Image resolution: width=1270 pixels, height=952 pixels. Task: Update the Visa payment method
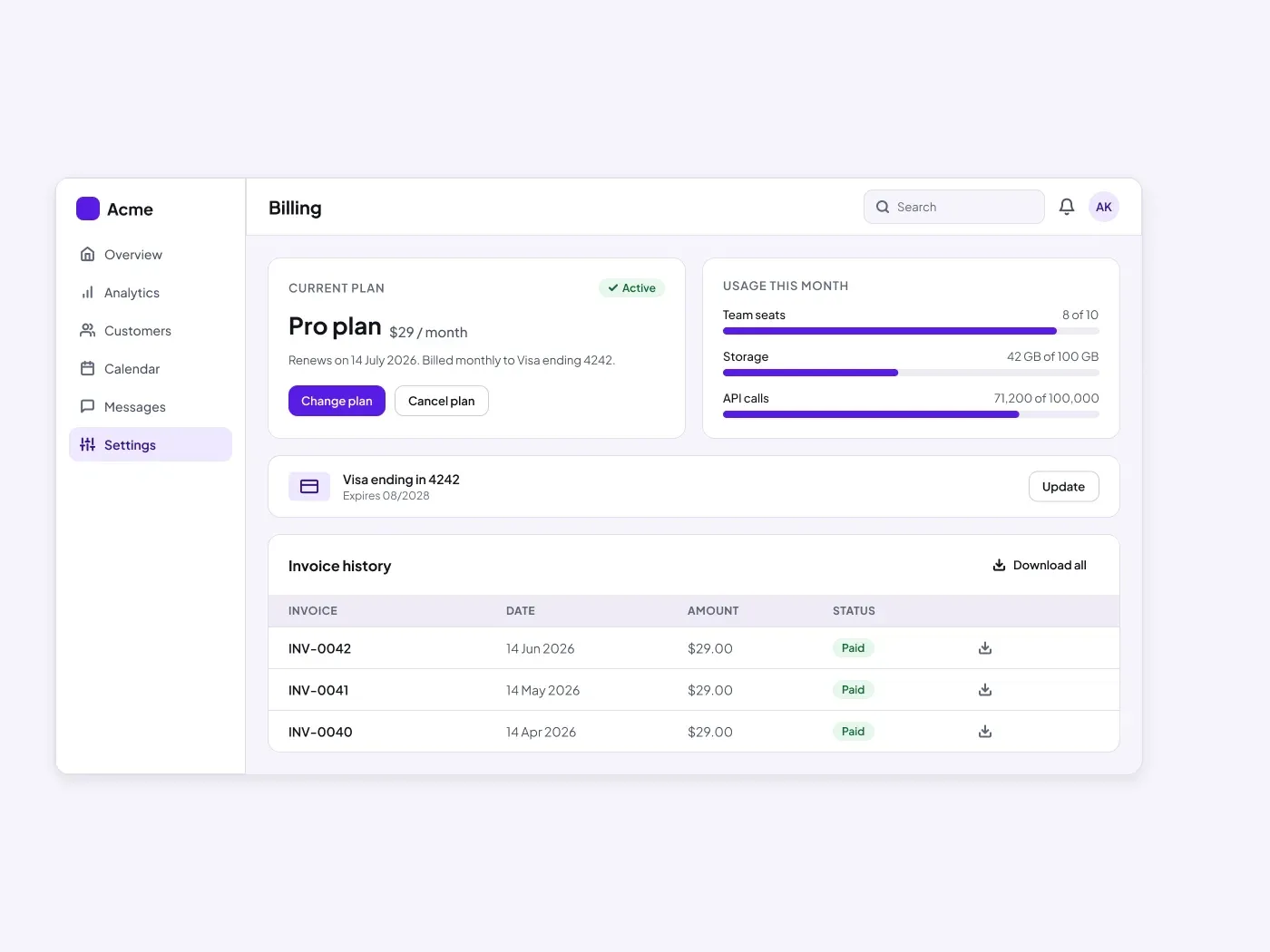(x=1063, y=487)
